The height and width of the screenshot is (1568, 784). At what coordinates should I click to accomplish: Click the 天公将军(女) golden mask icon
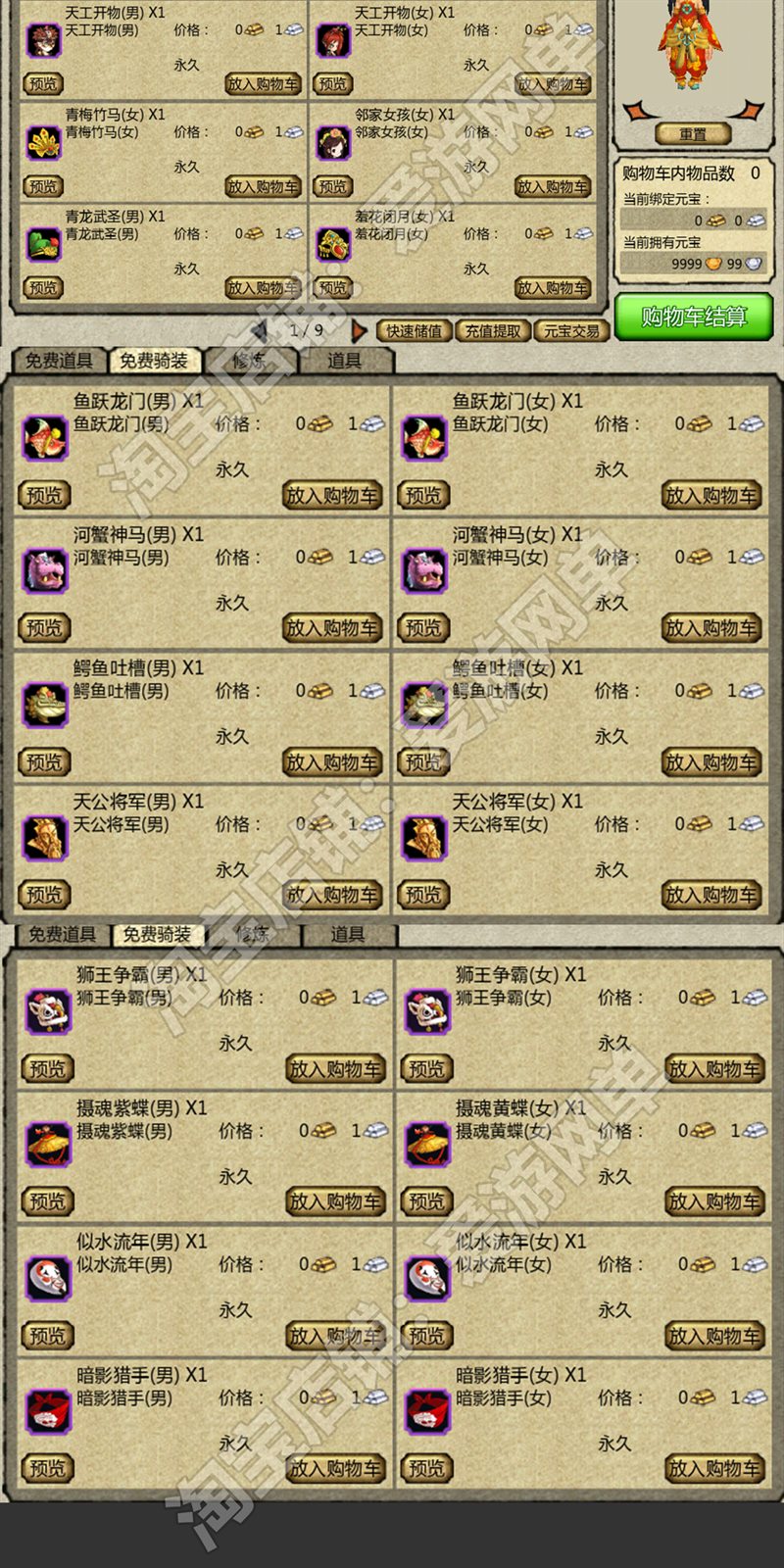pyautogui.click(x=424, y=837)
